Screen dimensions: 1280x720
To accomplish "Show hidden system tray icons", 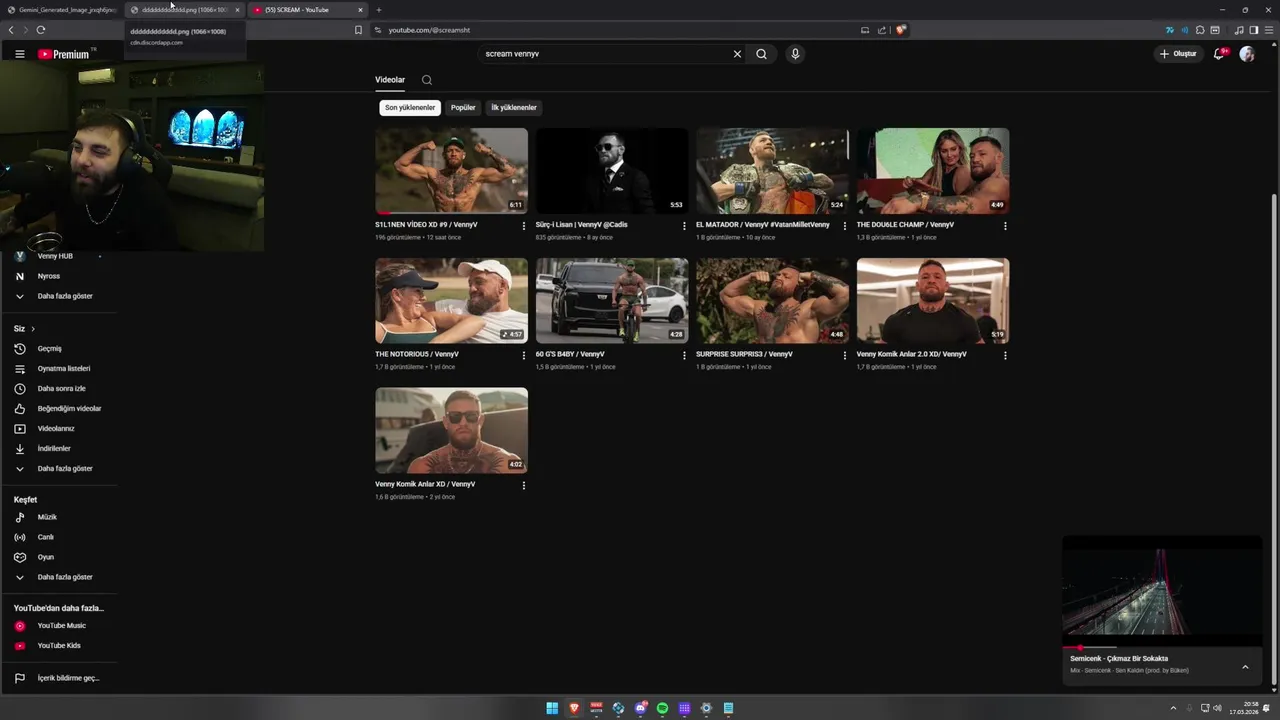I will pos(1173,708).
